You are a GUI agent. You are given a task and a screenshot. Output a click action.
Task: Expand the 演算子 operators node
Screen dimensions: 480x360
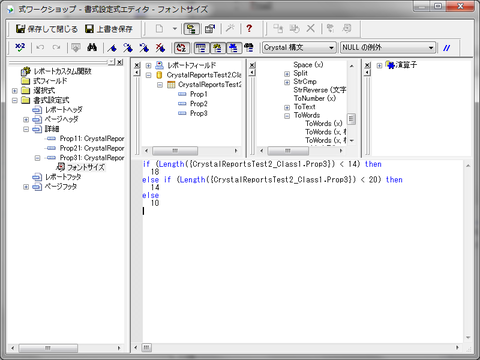(x=379, y=65)
